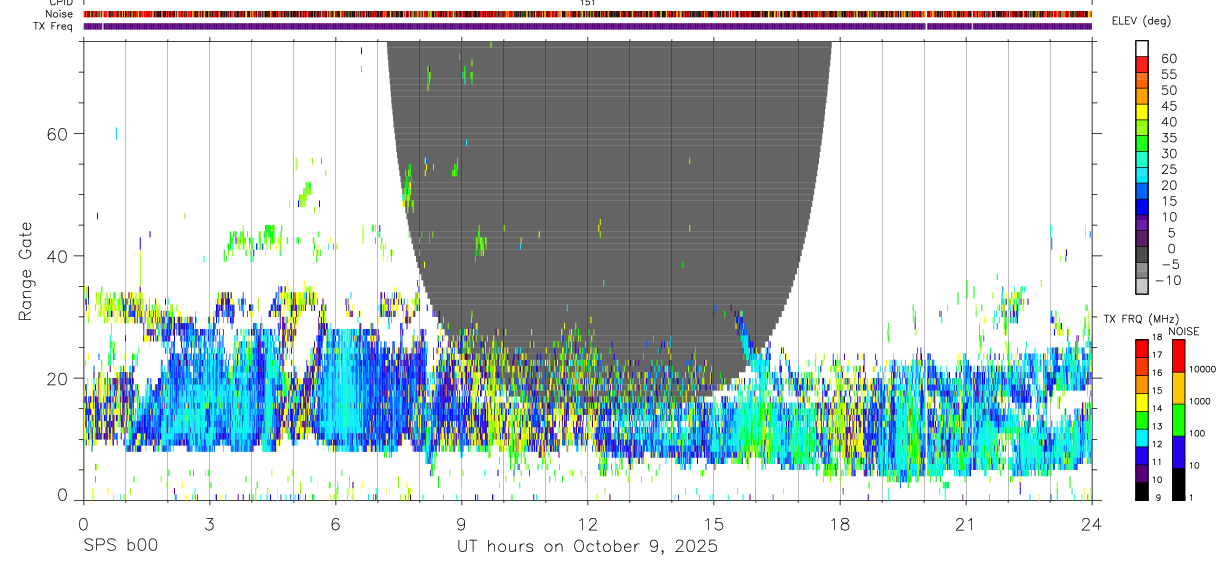Click the white top elevation color box

pos(1143,48)
